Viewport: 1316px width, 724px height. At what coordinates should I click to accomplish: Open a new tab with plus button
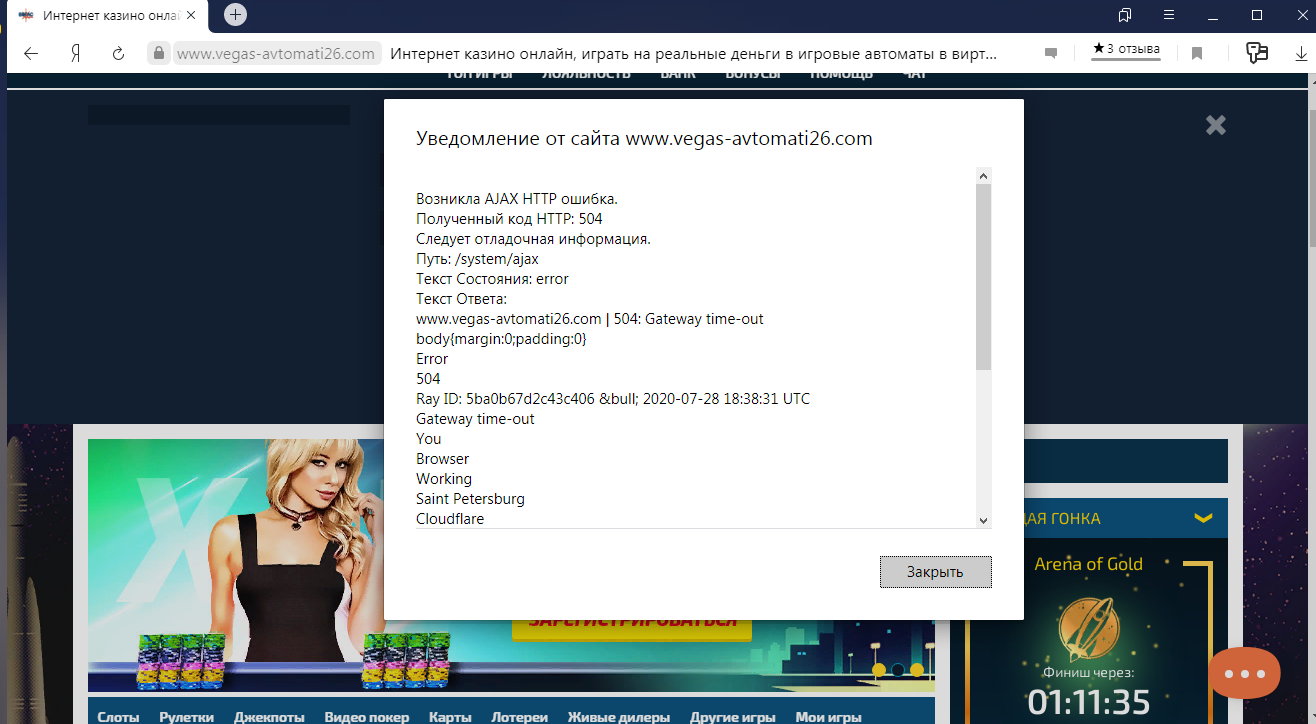point(235,15)
